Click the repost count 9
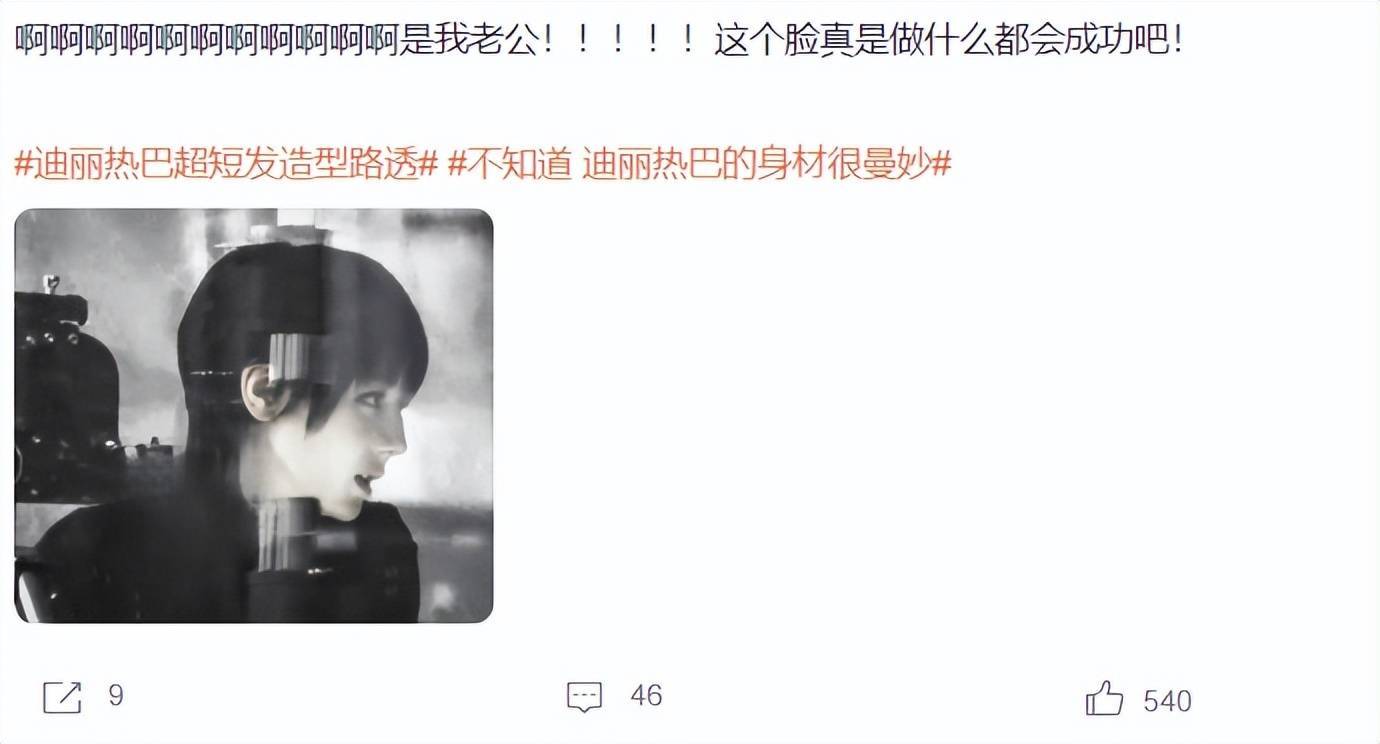The height and width of the screenshot is (744, 1380). [x=116, y=695]
